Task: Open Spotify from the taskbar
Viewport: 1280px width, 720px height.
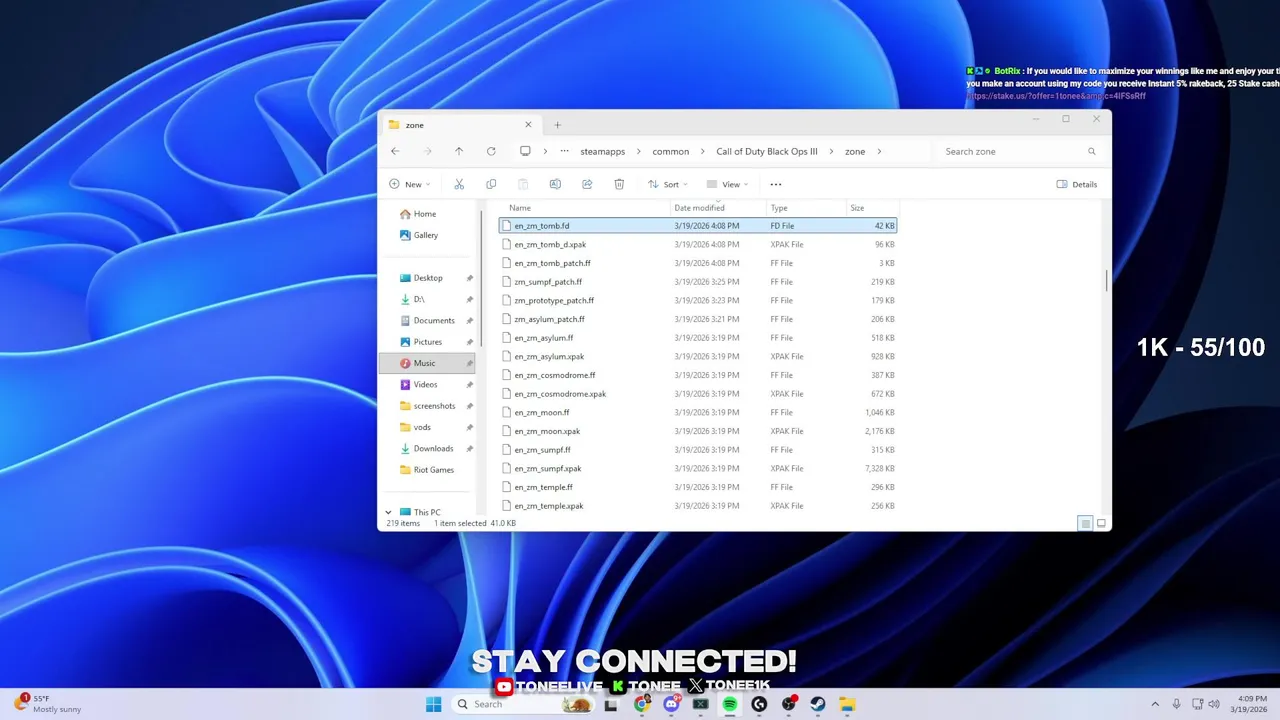Action: [x=730, y=704]
